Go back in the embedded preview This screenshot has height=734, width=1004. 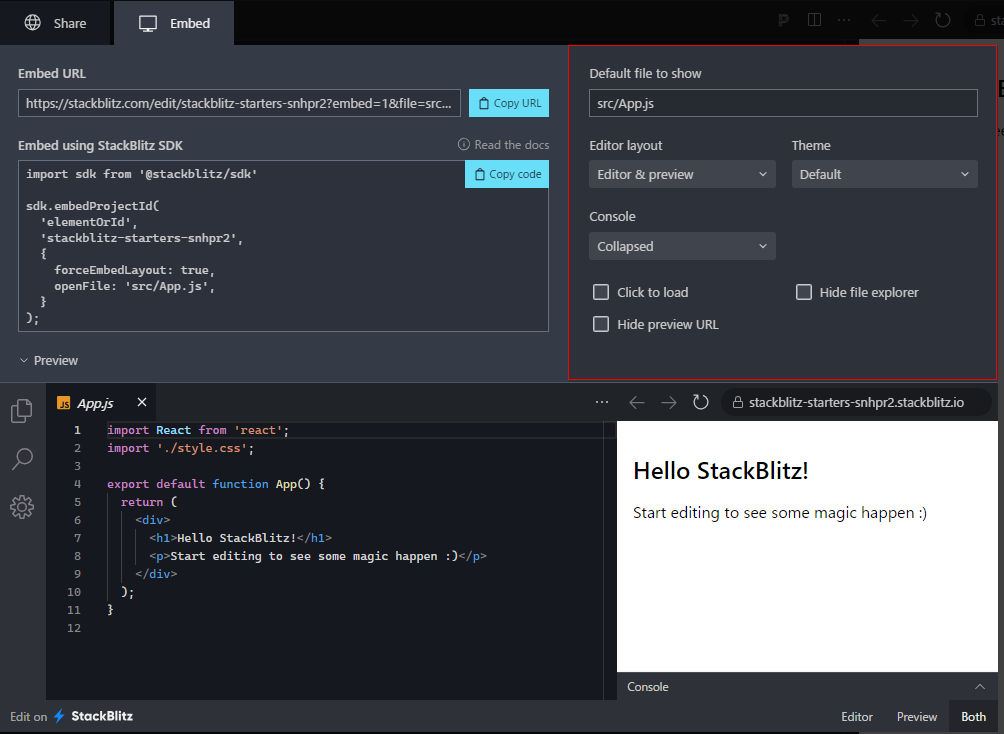pos(636,402)
